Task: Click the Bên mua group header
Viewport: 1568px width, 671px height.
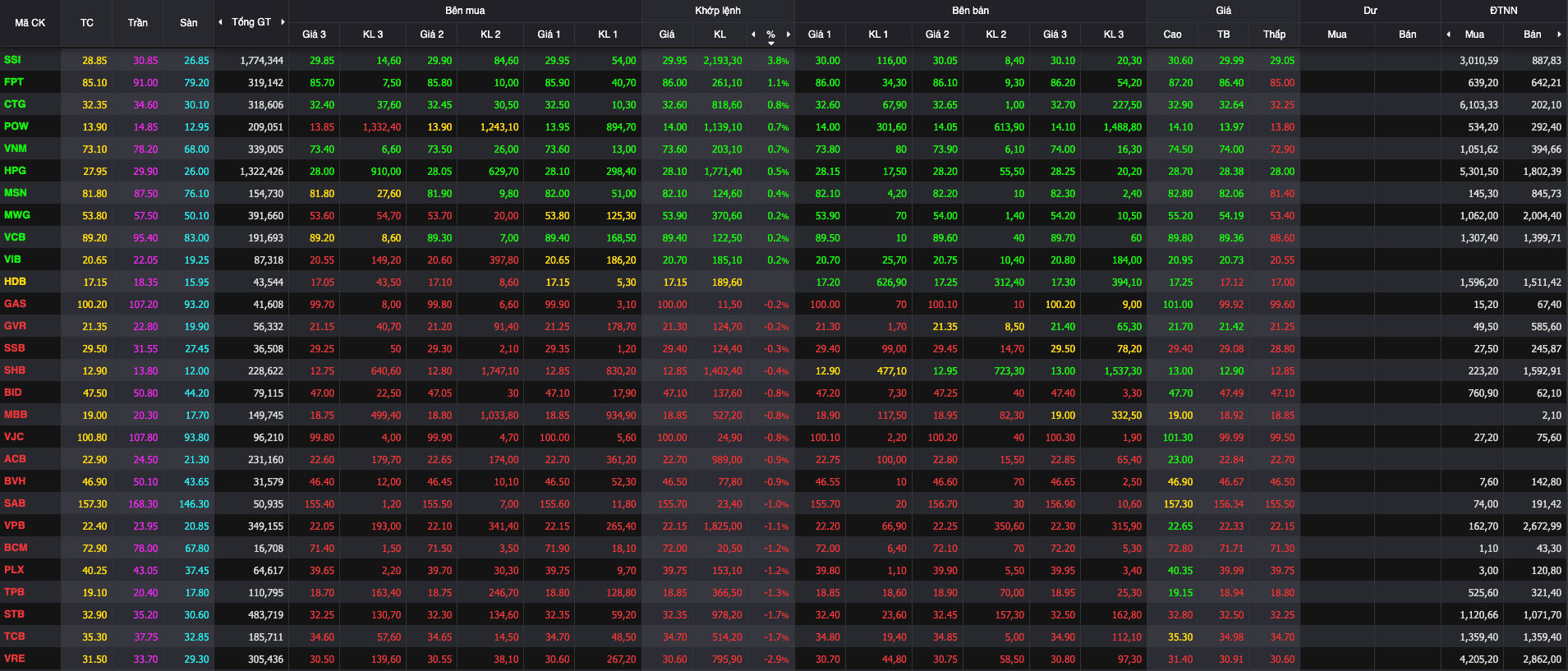Action: (465, 11)
